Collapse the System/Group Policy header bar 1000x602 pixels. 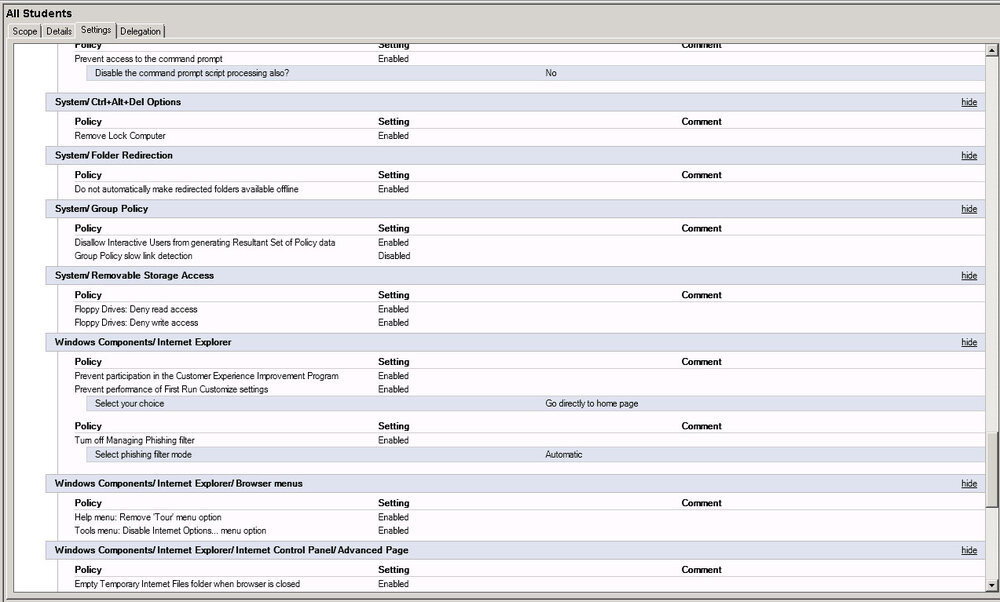(x=515, y=209)
